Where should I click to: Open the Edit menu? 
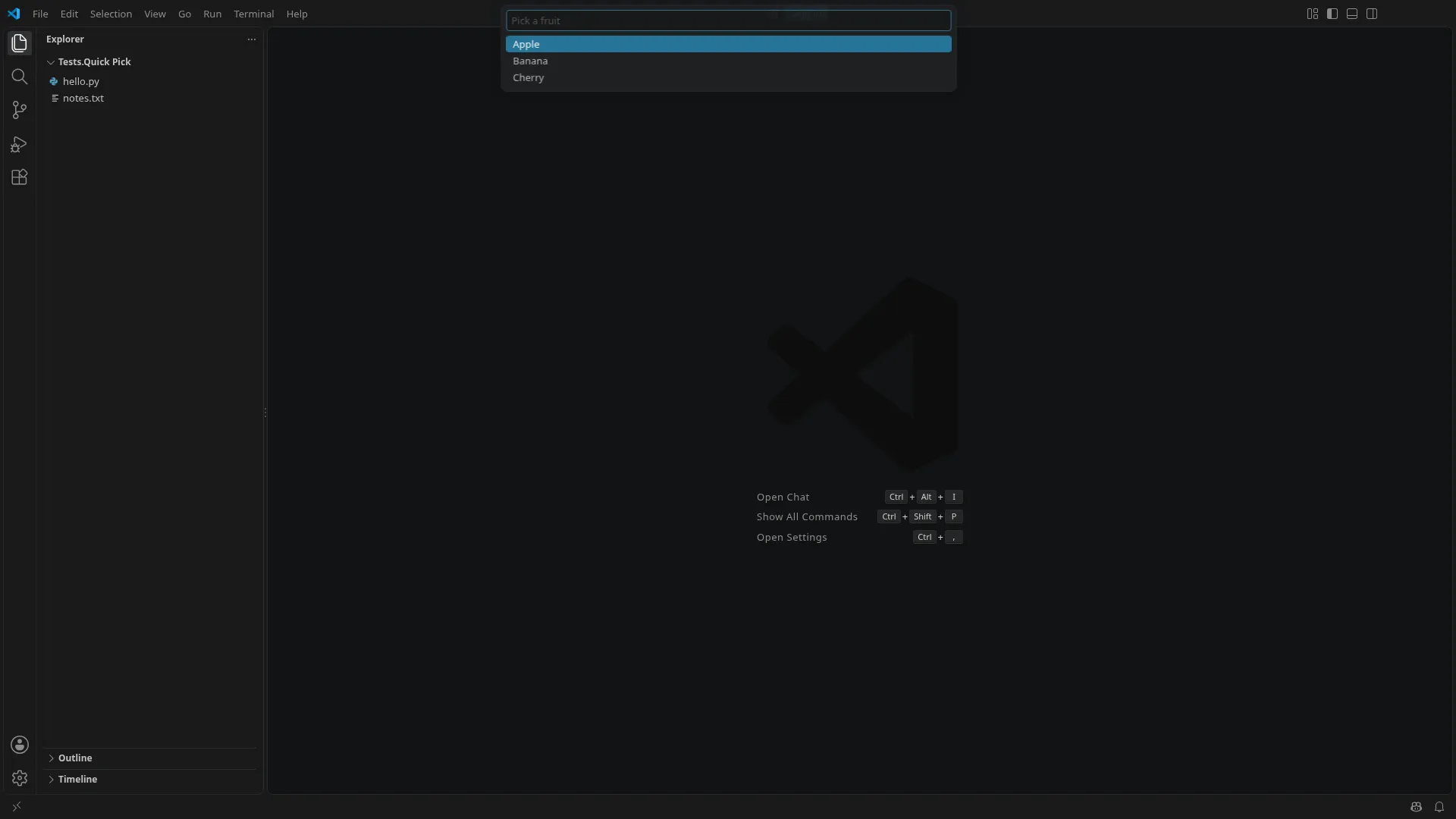coord(69,14)
